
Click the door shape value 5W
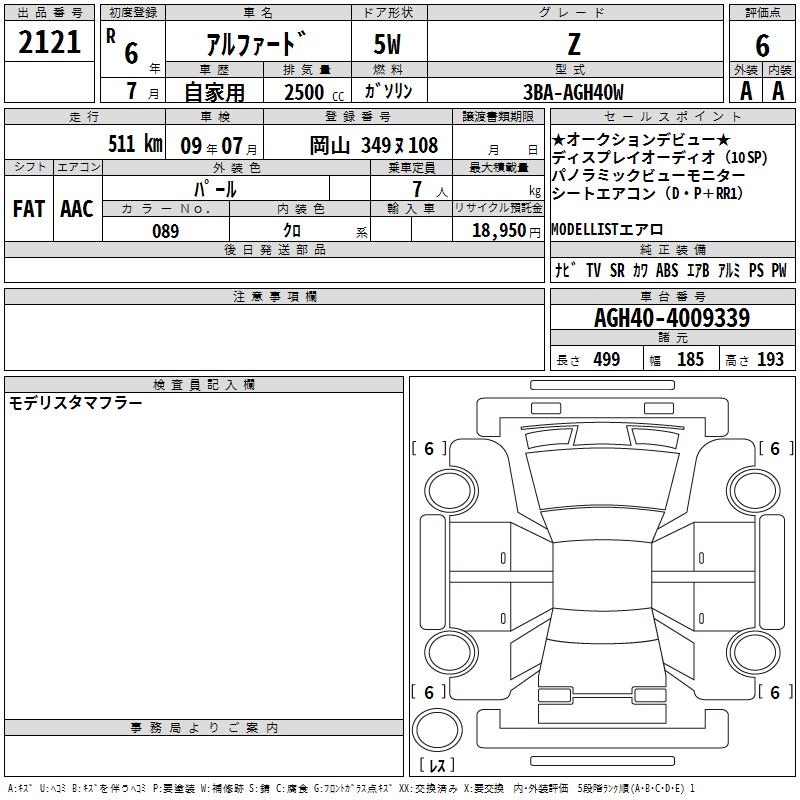[388, 44]
